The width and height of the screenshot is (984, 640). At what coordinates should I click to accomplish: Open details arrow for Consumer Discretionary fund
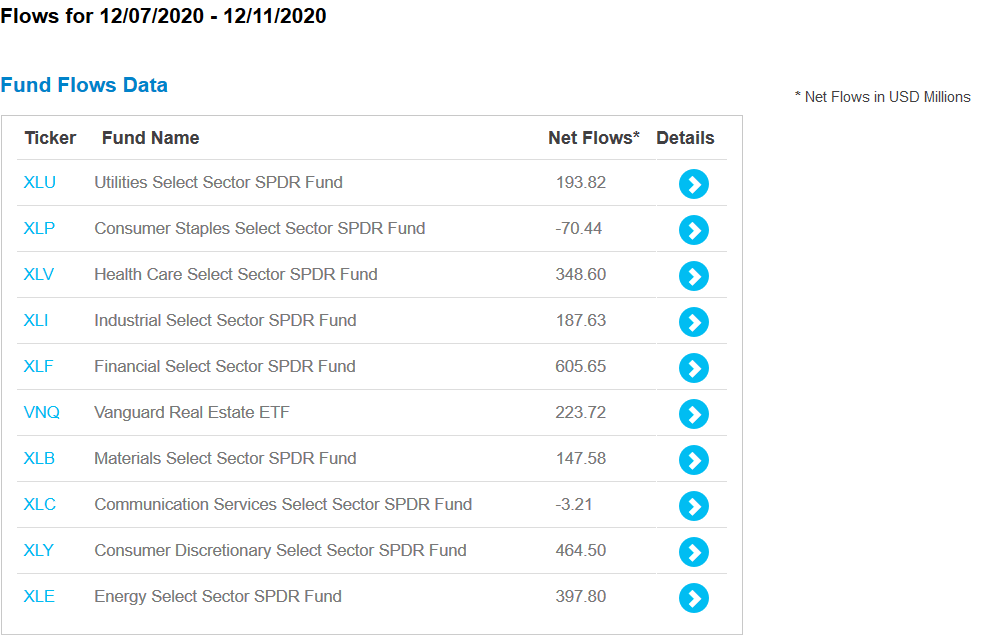tap(693, 552)
